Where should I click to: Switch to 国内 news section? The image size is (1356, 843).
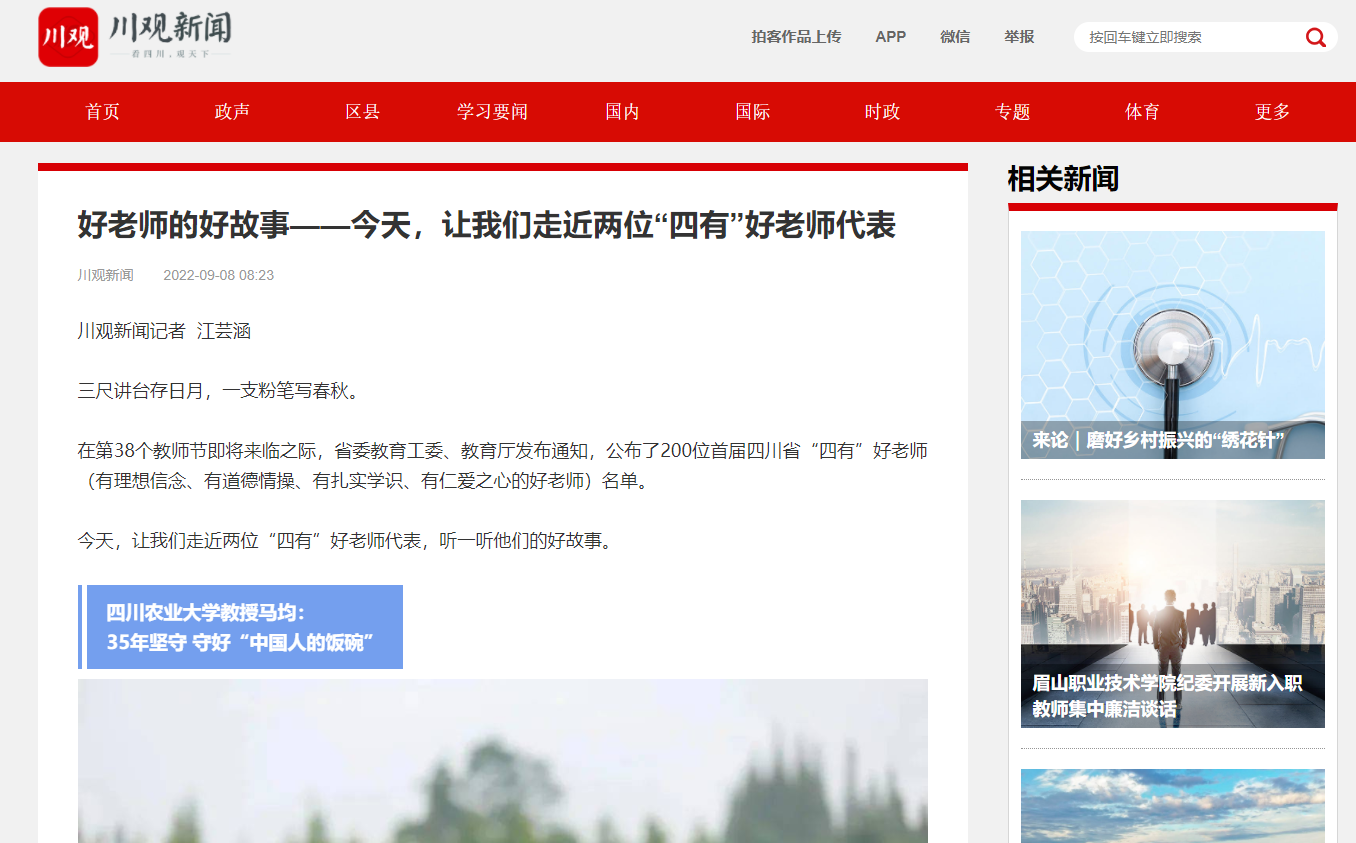[x=622, y=112]
